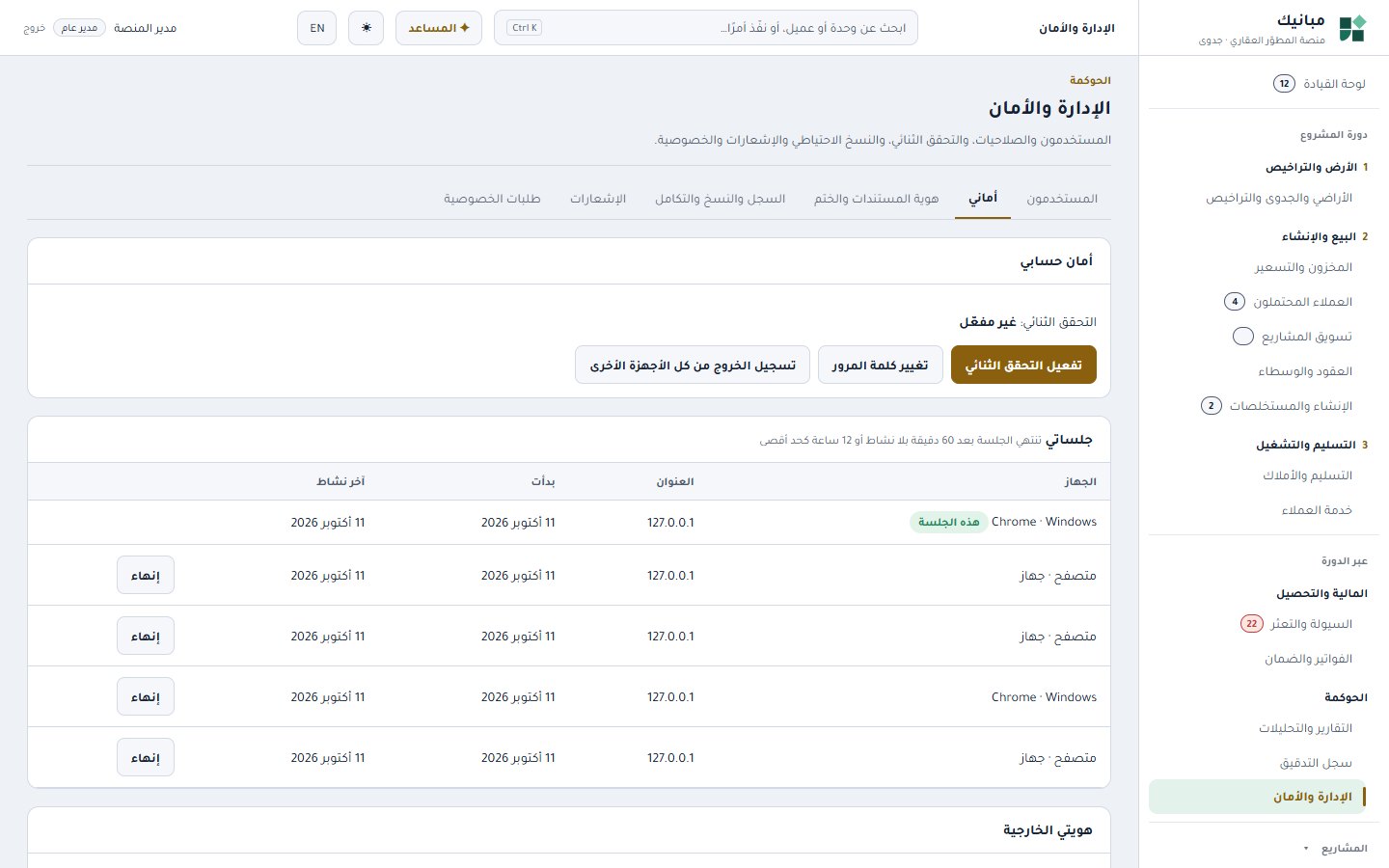Screen dimensions: 1389x868
Task: Click the البيع والإنشاء stage 2 heading
Action: tap(1324, 236)
